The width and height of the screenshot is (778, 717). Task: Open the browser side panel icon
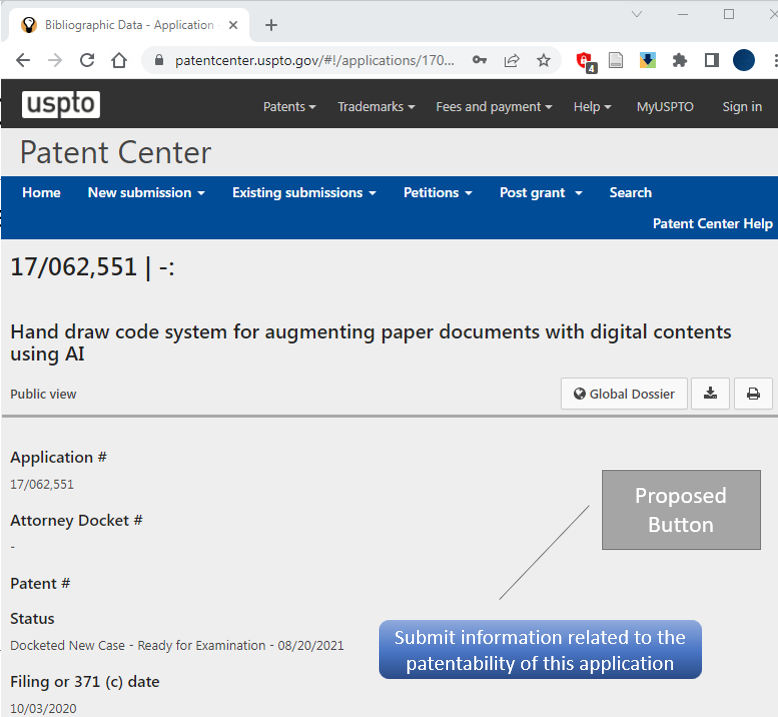click(711, 60)
